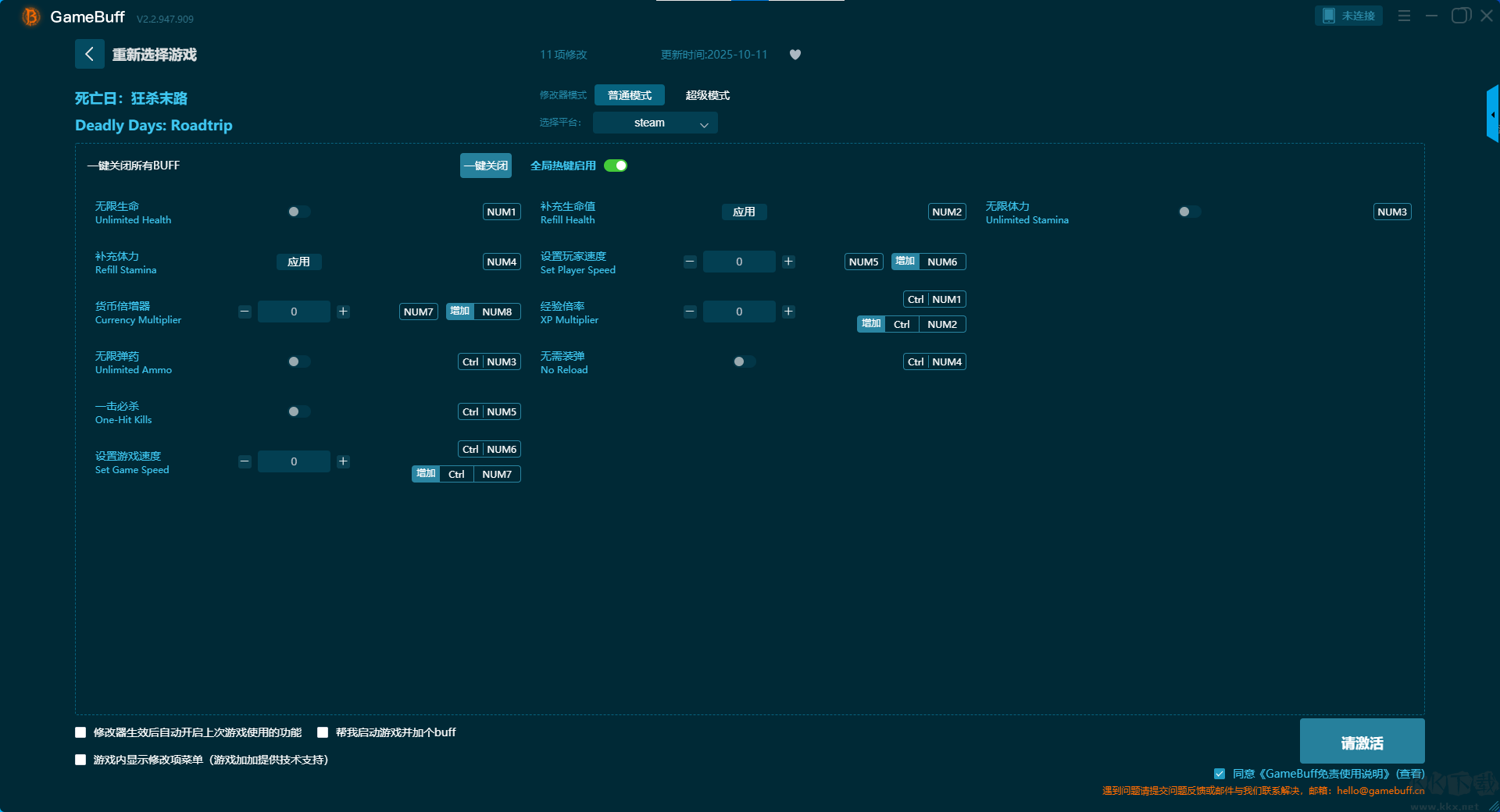This screenshot has width=1500, height=812.
Task: Click the minus icon for Set Player Speed
Action: [x=690, y=262]
